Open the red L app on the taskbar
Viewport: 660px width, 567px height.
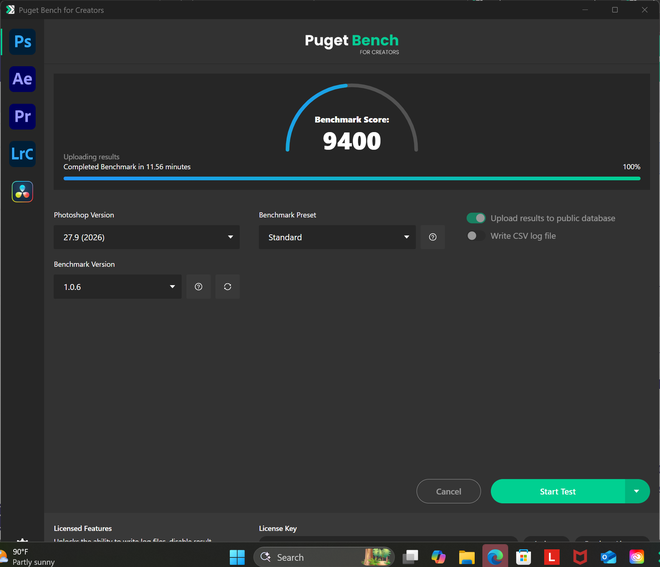tap(551, 557)
